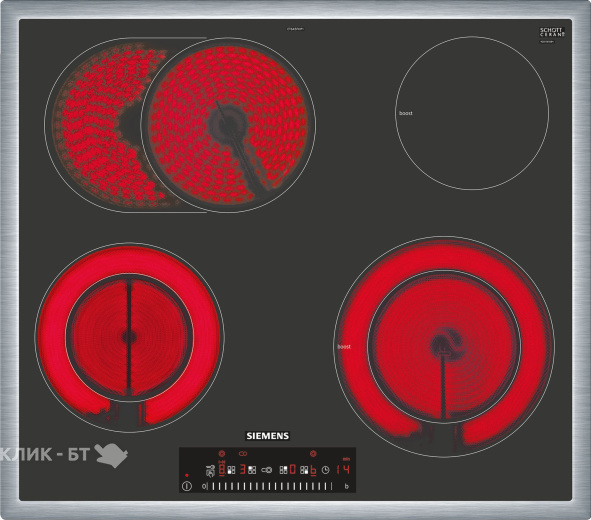Tap the timer display showing 14
Screen dimensions: 591x520
coord(343,470)
